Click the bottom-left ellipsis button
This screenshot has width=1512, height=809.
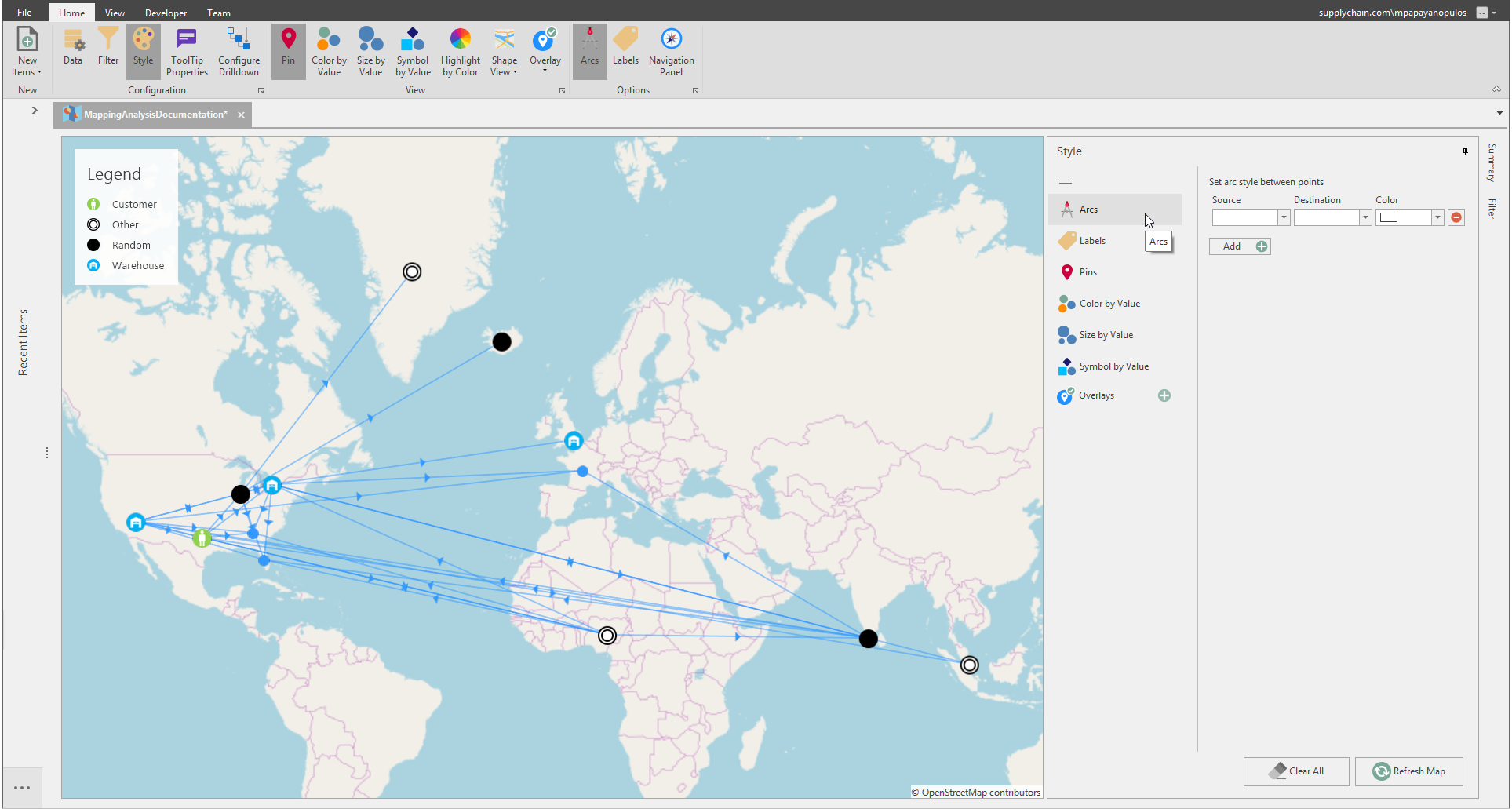[22, 787]
